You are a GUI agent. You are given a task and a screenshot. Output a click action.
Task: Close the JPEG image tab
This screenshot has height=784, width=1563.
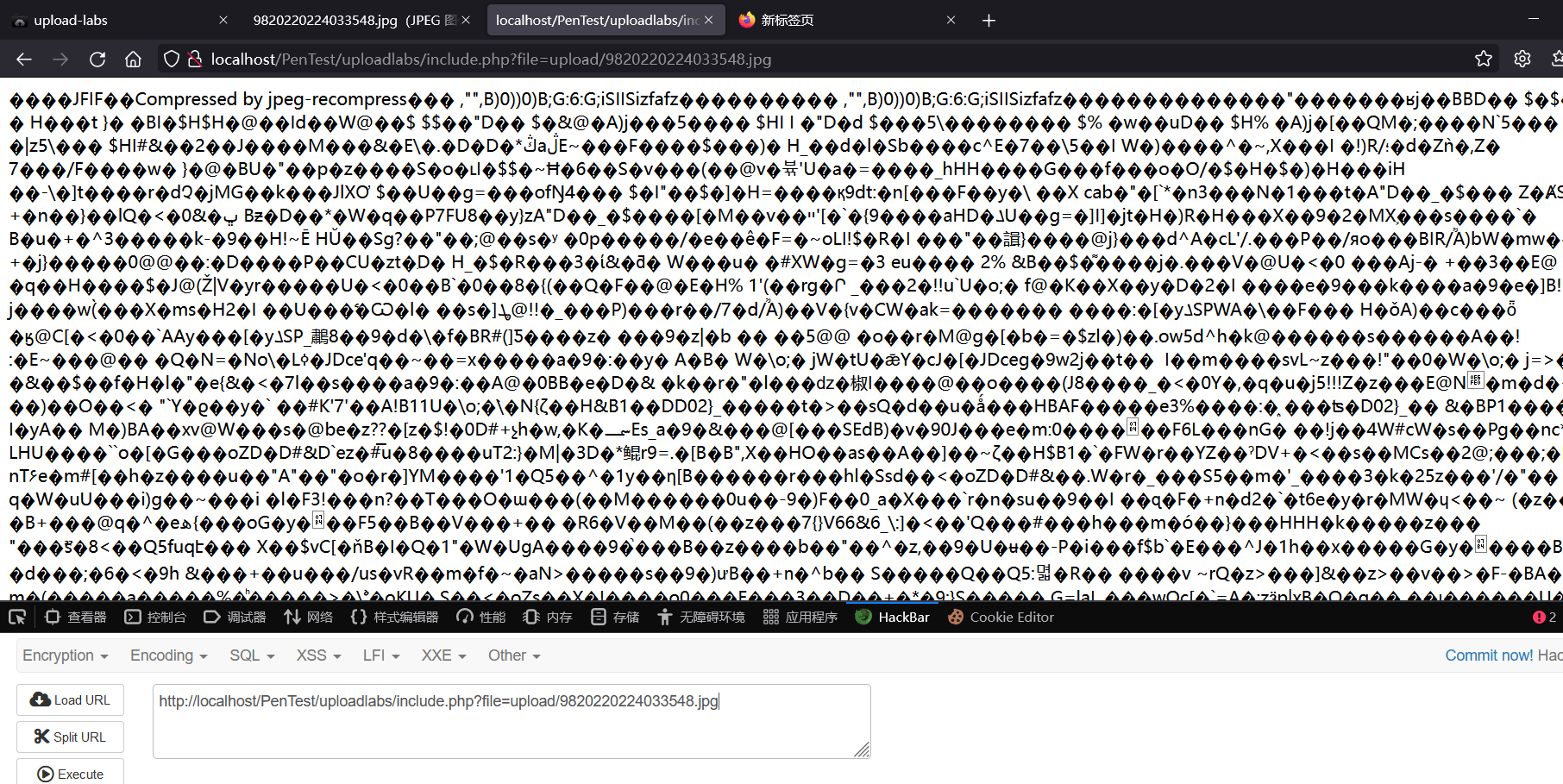(466, 20)
